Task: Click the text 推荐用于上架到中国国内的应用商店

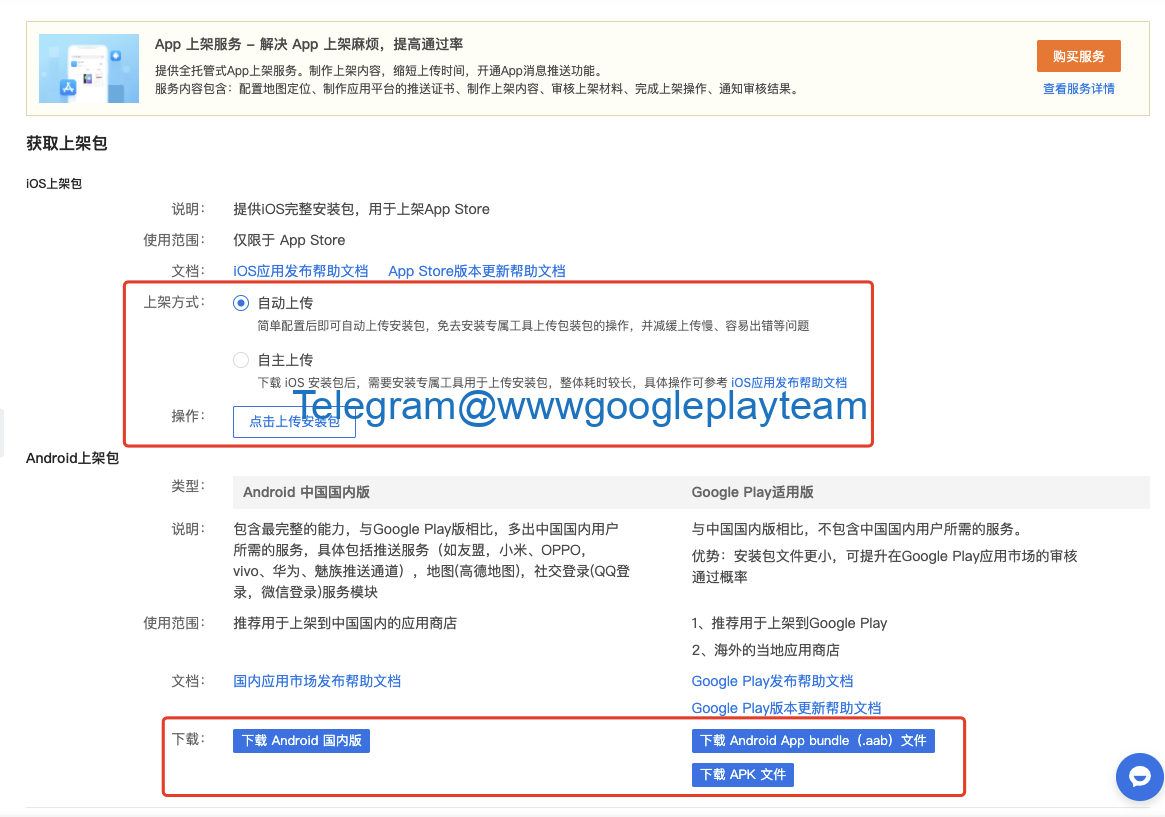Action: pyautogui.click(x=345, y=623)
